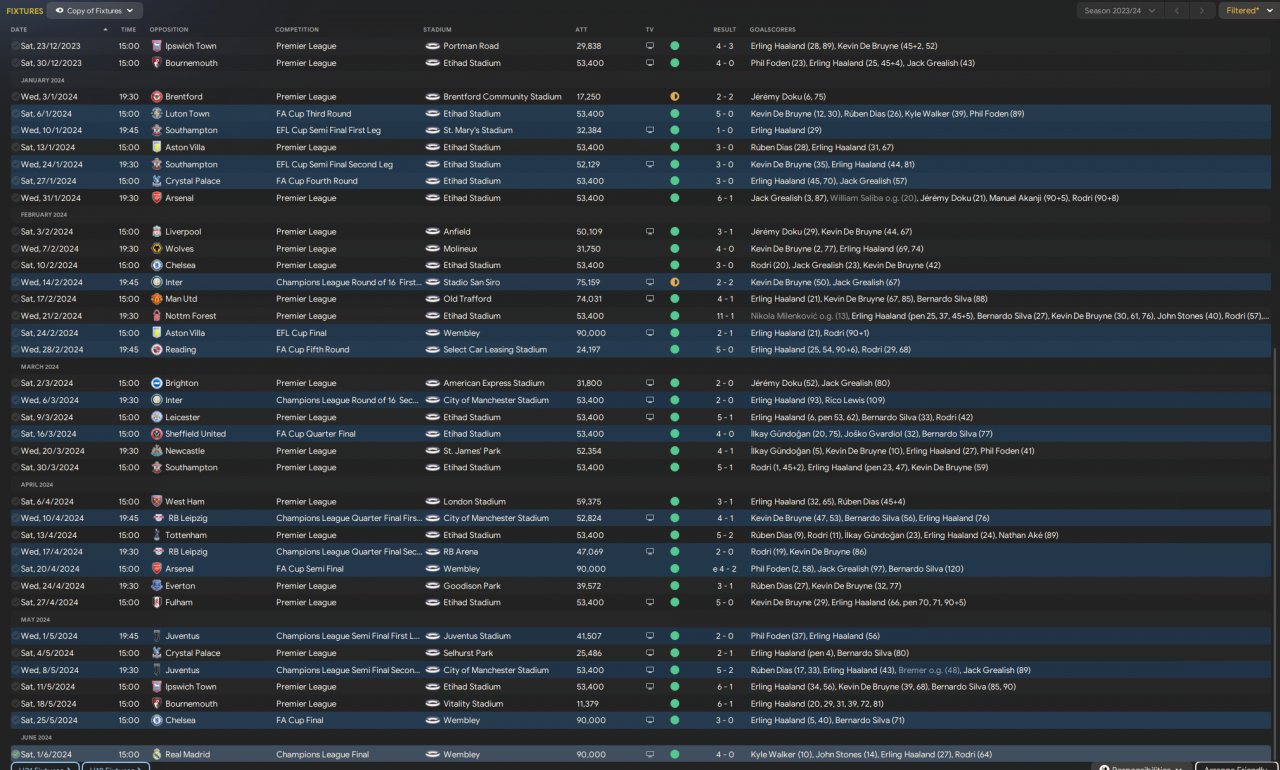Sort by the TIME column header
The width and height of the screenshot is (1280, 770).
point(129,29)
